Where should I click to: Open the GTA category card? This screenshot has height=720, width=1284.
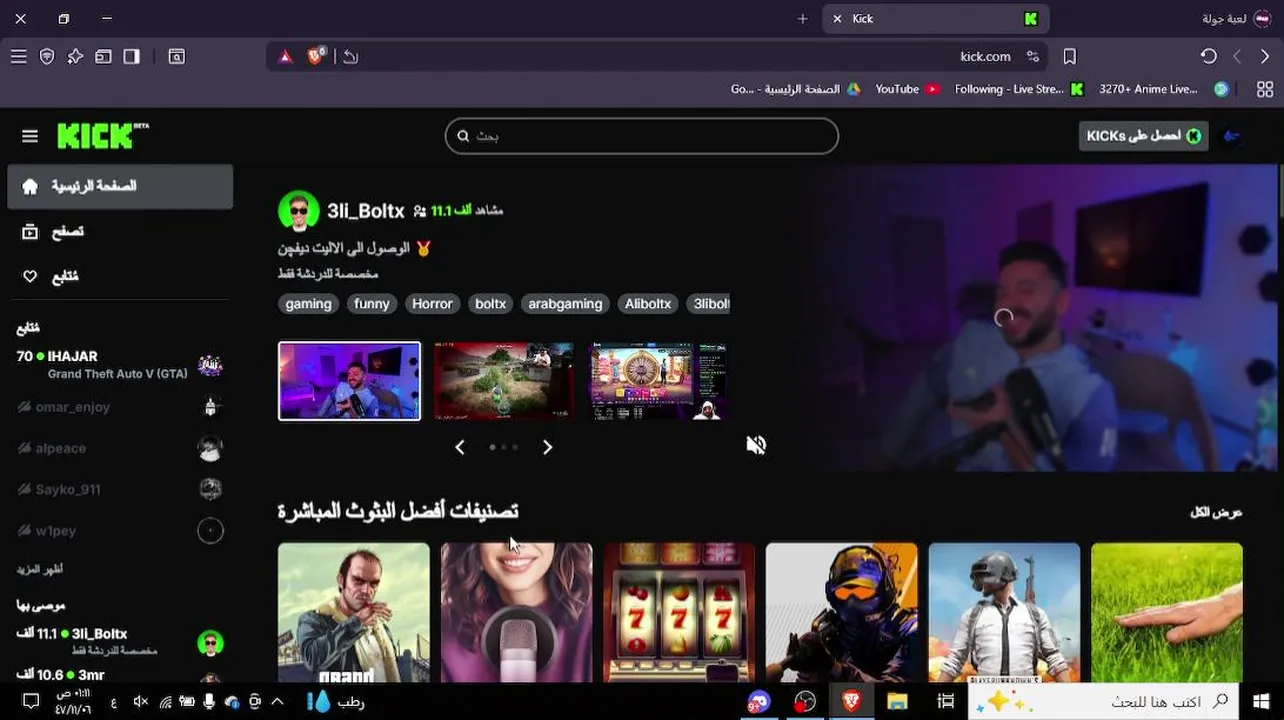354,612
